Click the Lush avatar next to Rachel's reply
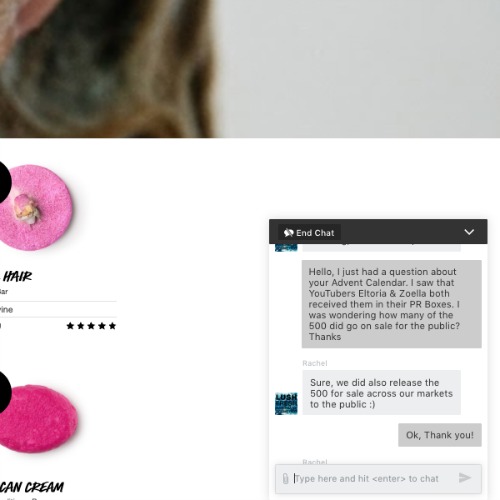This screenshot has height=500, width=500. (x=286, y=404)
